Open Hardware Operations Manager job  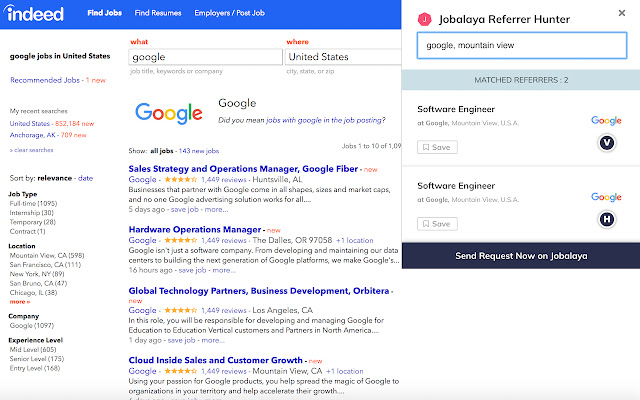coord(195,230)
